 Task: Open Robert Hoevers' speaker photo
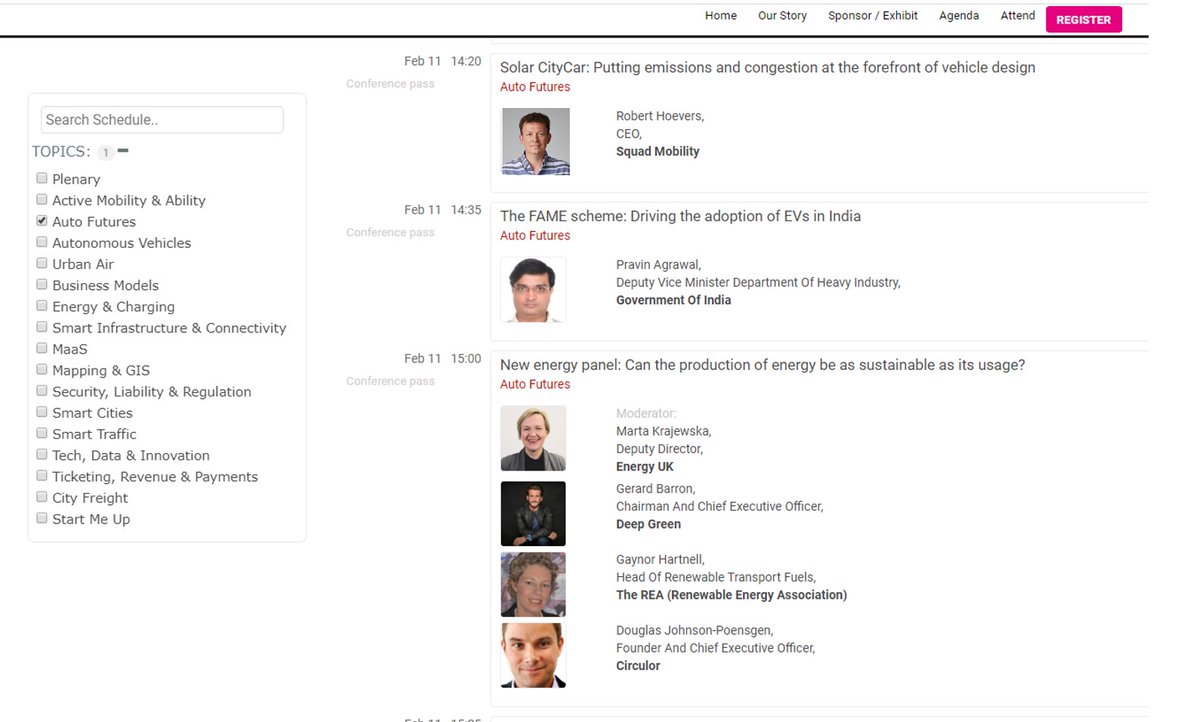(535, 141)
